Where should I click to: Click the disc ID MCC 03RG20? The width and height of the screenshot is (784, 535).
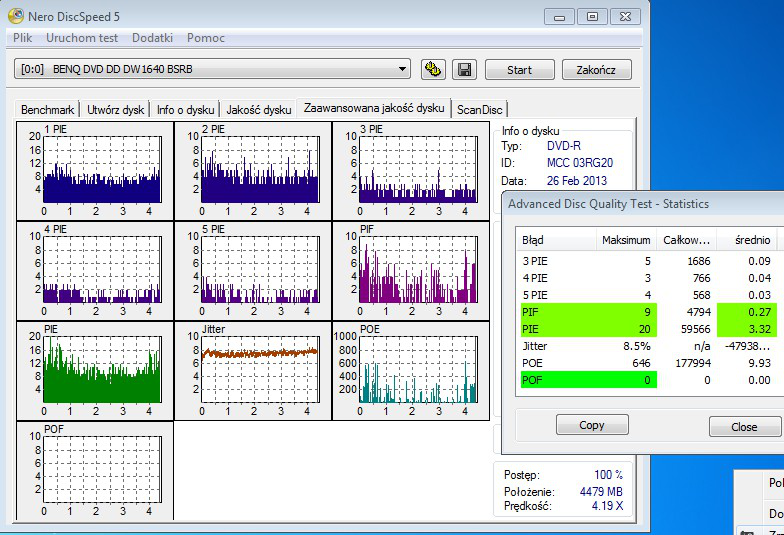pyautogui.click(x=580, y=163)
